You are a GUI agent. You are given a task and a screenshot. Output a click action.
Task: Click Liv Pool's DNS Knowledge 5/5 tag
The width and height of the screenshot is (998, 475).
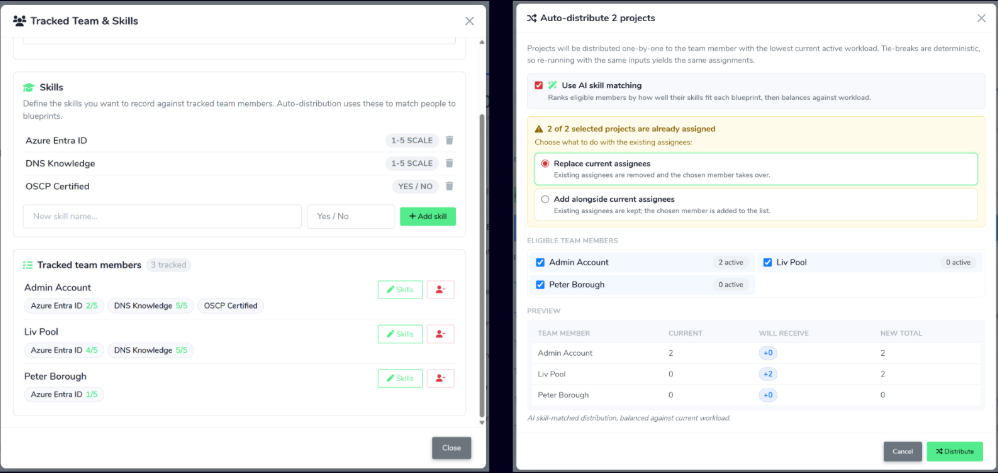pyautogui.click(x=151, y=350)
